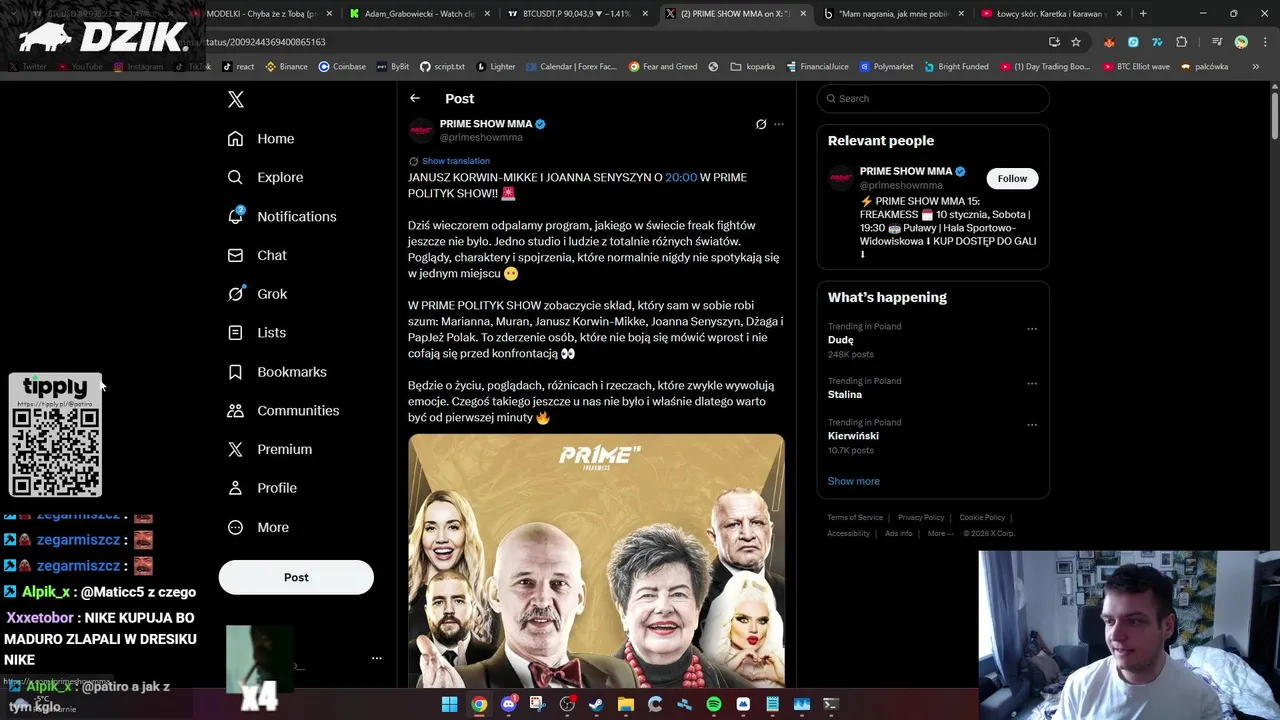This screenshot has width=1280, height=720.
Task: Click the PRIME SHOW MMA avatar on the post
Action: tap(421, 130)
